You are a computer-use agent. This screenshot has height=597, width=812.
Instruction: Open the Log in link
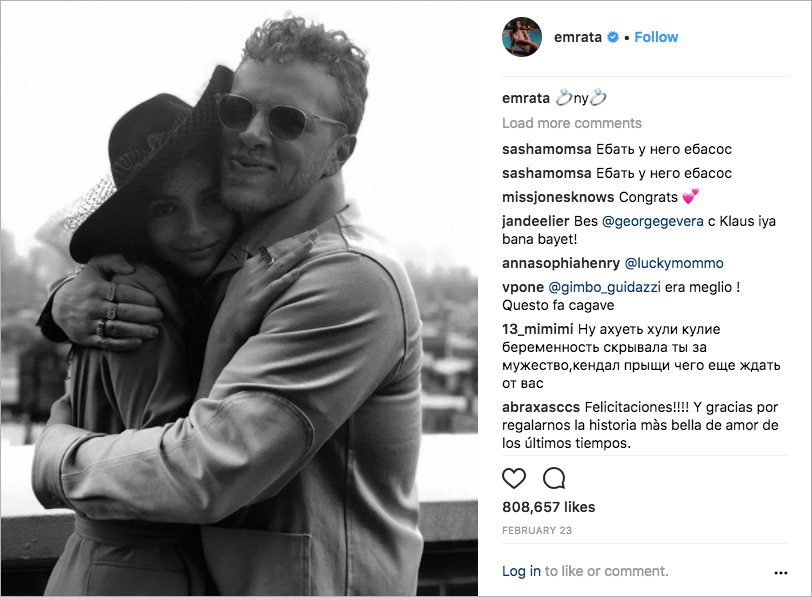click(x=521, y=571)
